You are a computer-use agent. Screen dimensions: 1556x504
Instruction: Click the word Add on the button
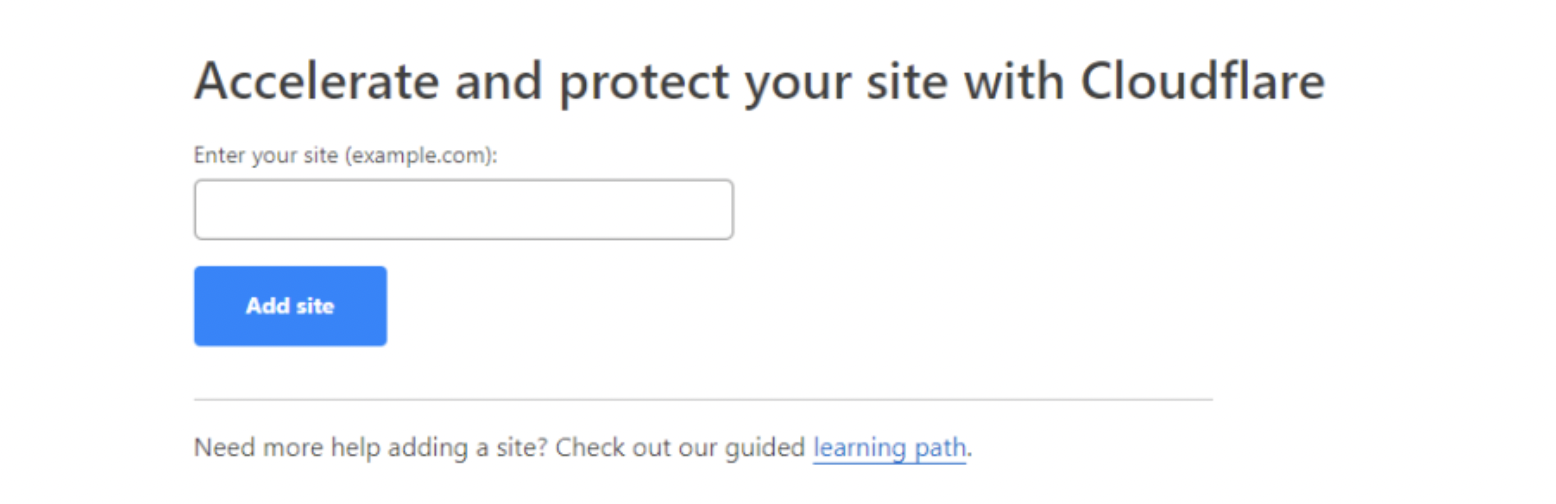pos(266,306)
